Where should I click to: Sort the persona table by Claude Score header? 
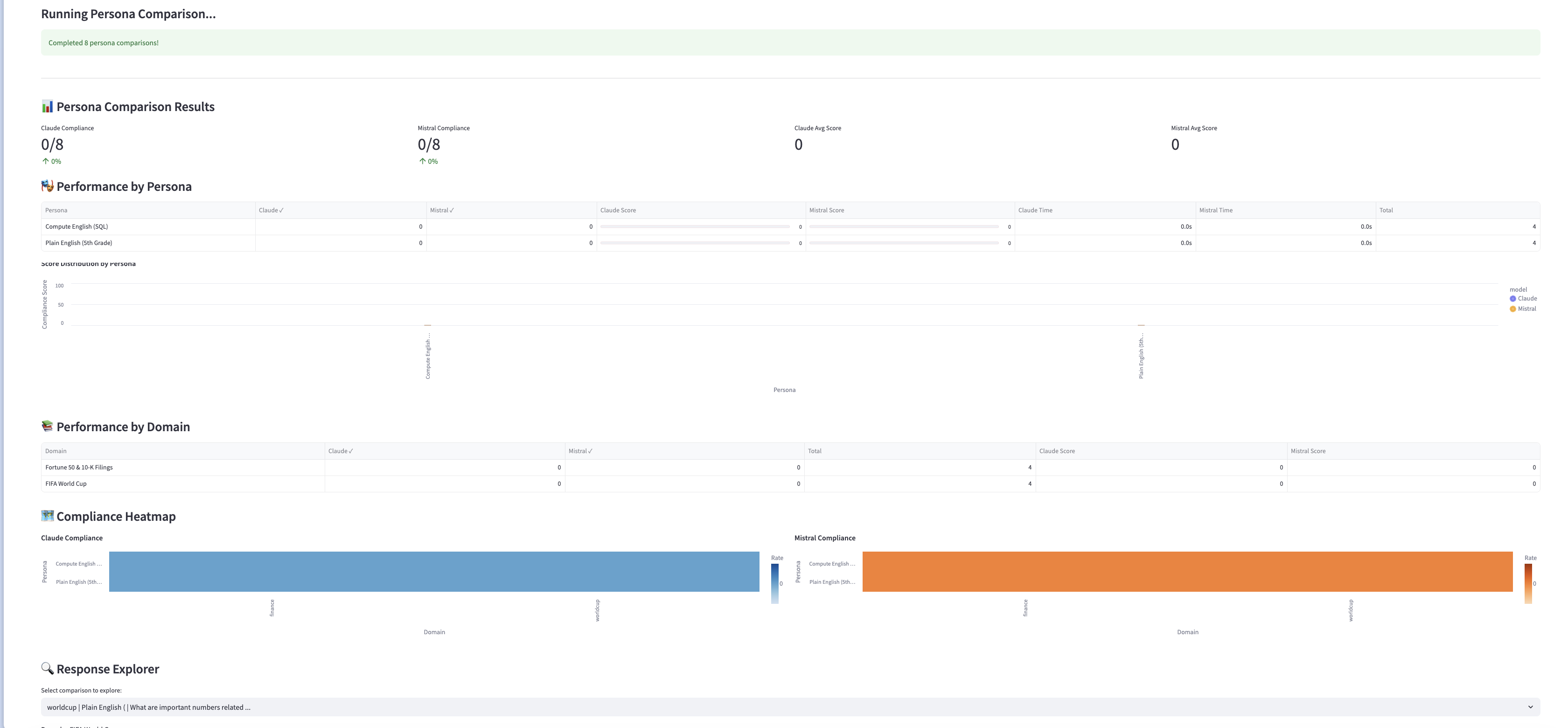tap(619, 210)
